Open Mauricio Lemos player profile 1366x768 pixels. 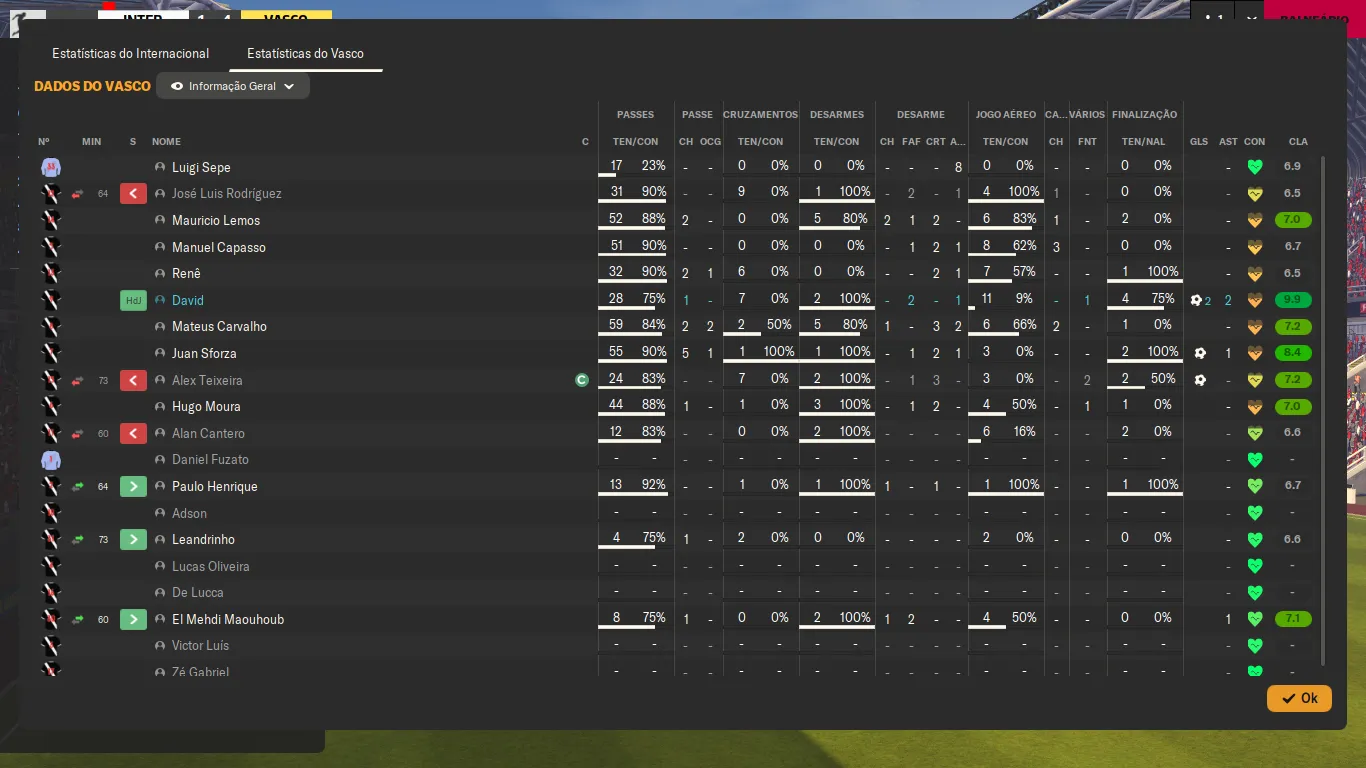click(216, 220)
